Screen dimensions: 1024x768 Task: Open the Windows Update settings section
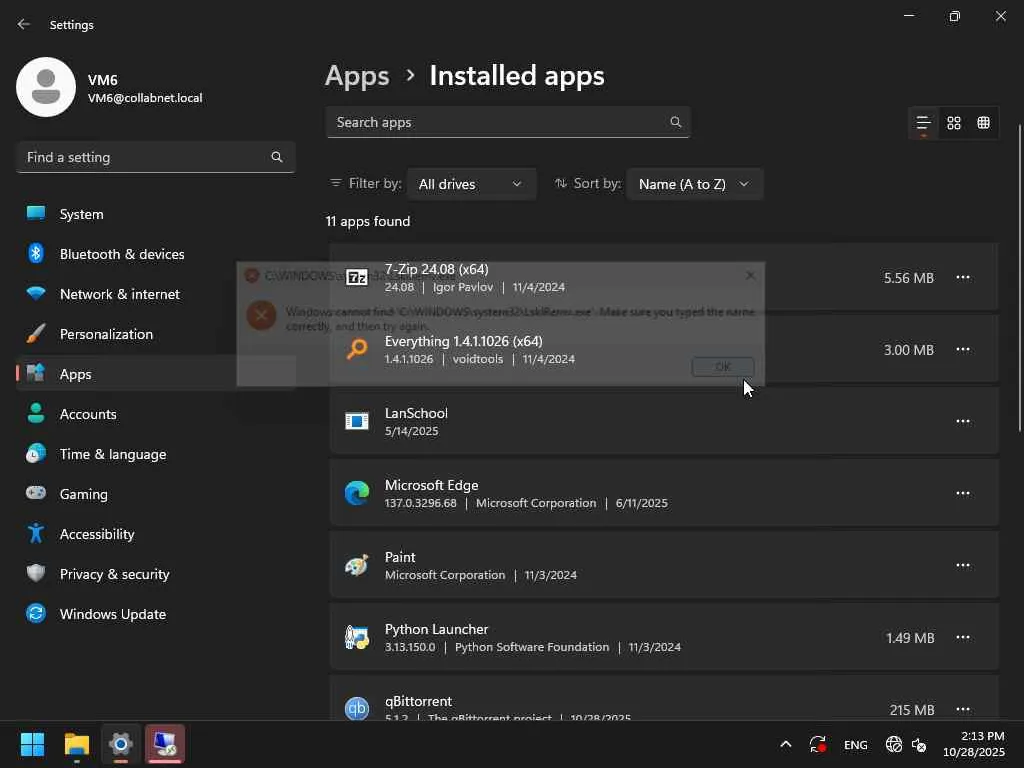point(112,614)
